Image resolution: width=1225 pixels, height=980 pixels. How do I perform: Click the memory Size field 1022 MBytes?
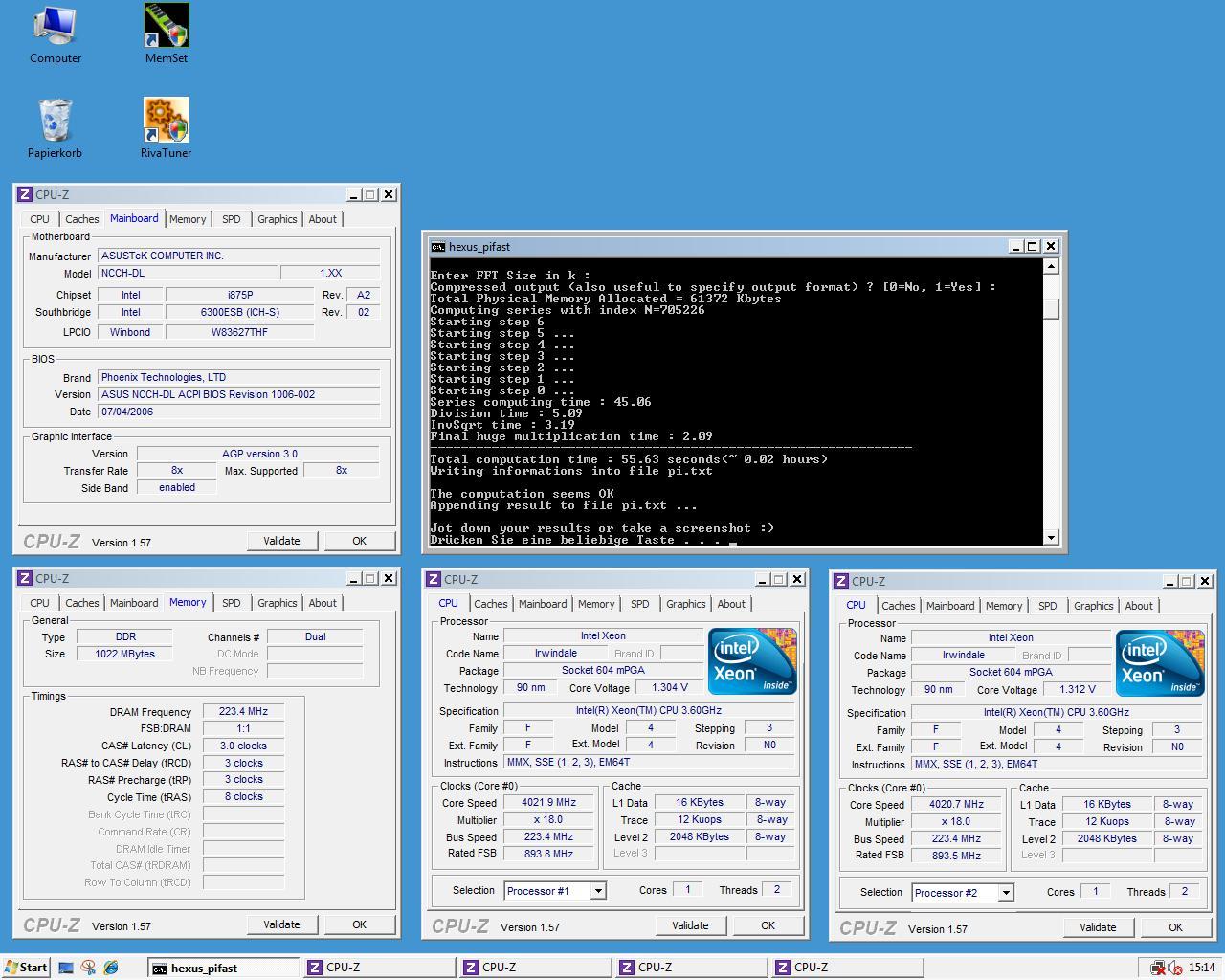coord(124,654)
